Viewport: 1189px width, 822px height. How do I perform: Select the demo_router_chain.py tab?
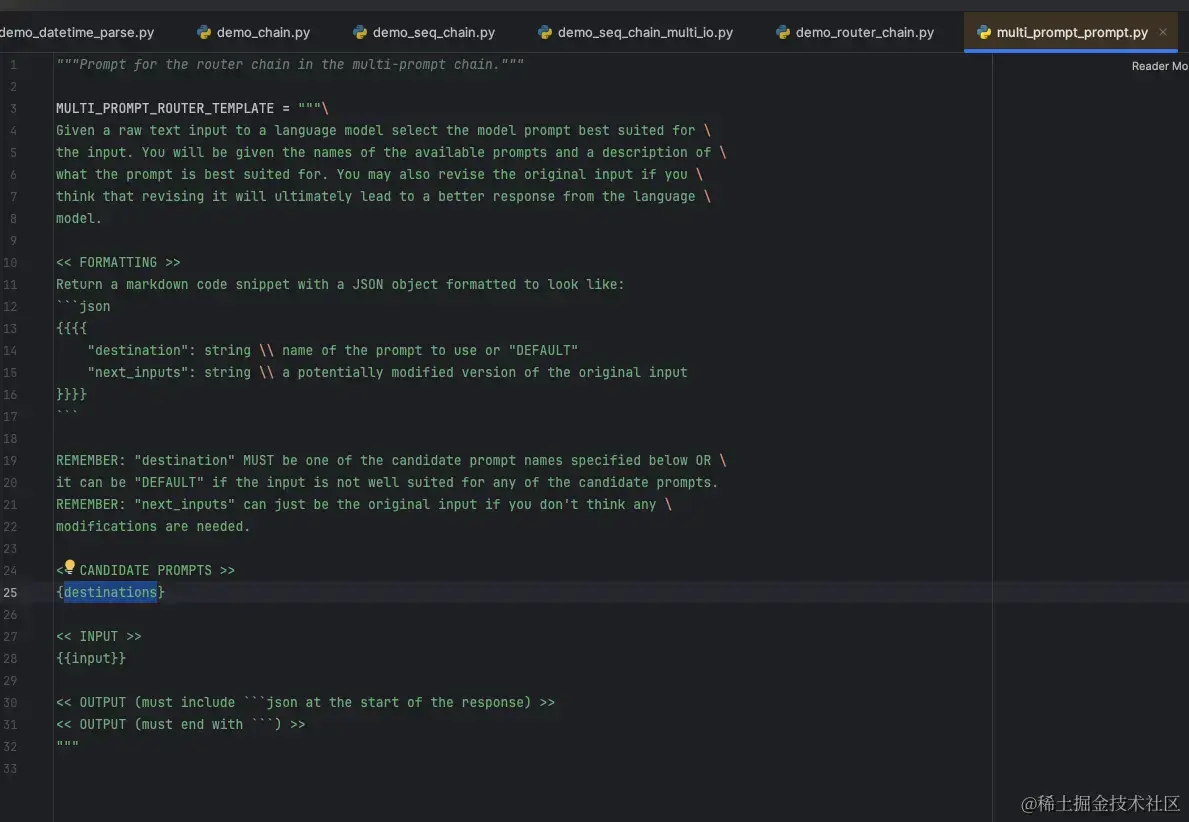(x=855, y=33)
